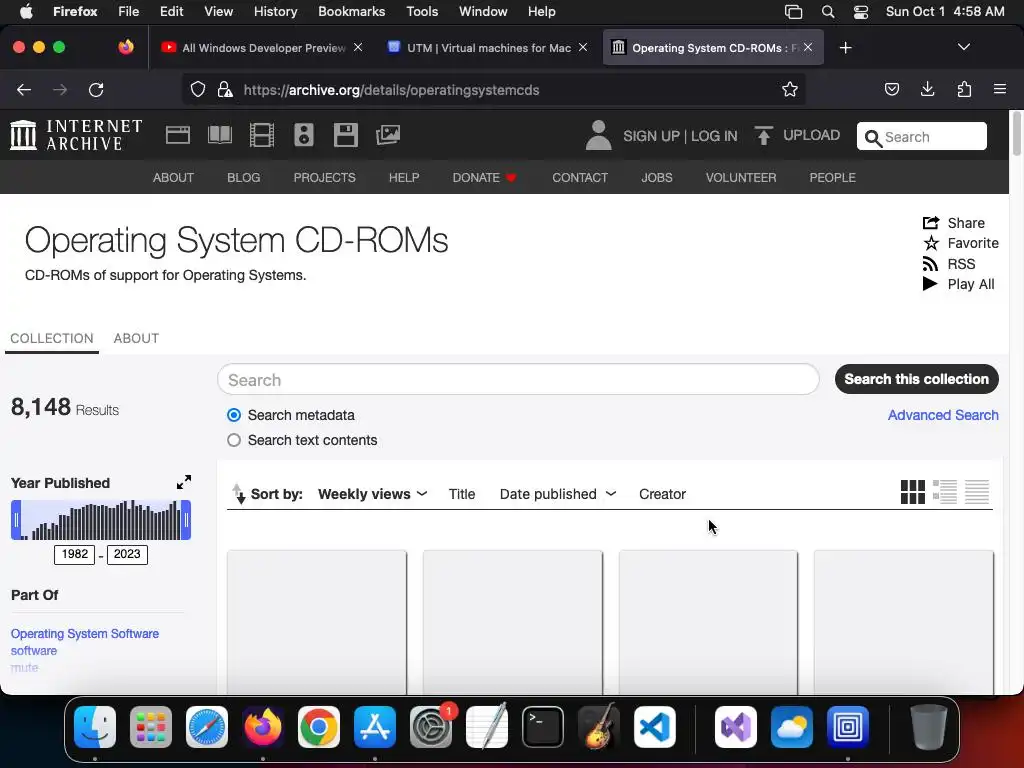Launch Terminal from the Dock
This screenshot has width=1024, height=768.
click(543, 726)
